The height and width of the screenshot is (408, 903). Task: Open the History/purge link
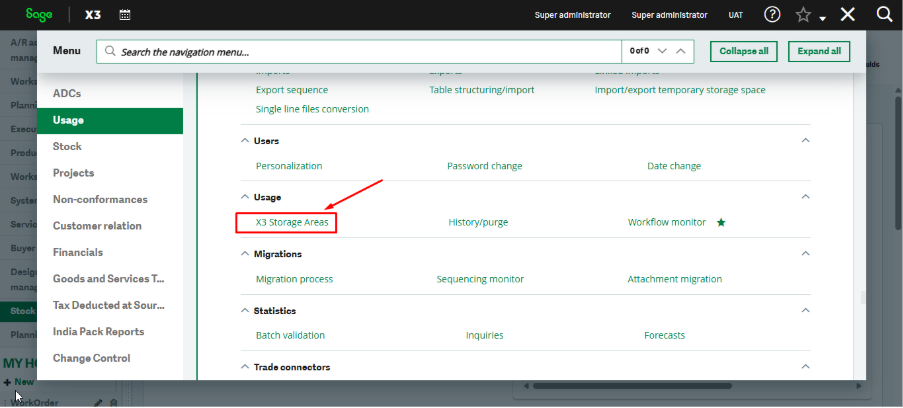(478, 222)
